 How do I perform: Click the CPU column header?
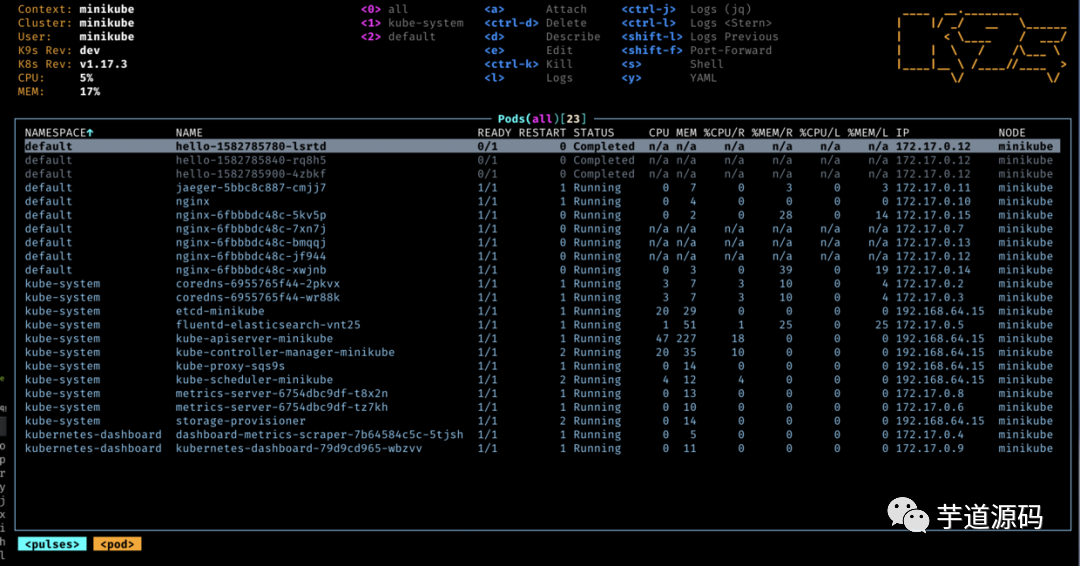tap(658, 132)
